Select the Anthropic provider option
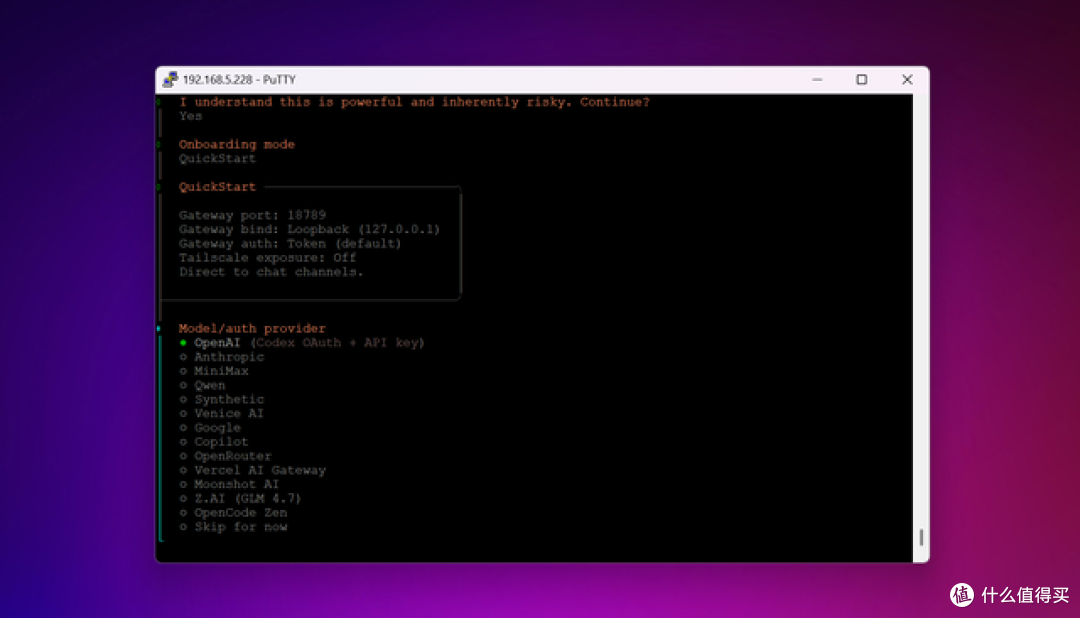The image size is (1080, 618). [222, 357]
